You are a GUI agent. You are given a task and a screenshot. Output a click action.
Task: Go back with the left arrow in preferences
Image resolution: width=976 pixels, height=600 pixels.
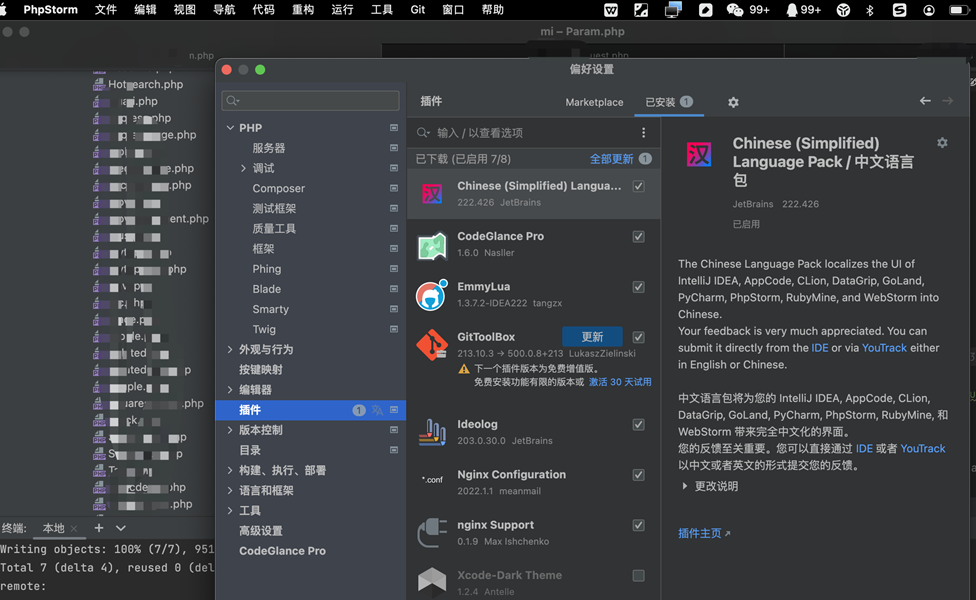(926, 101)
